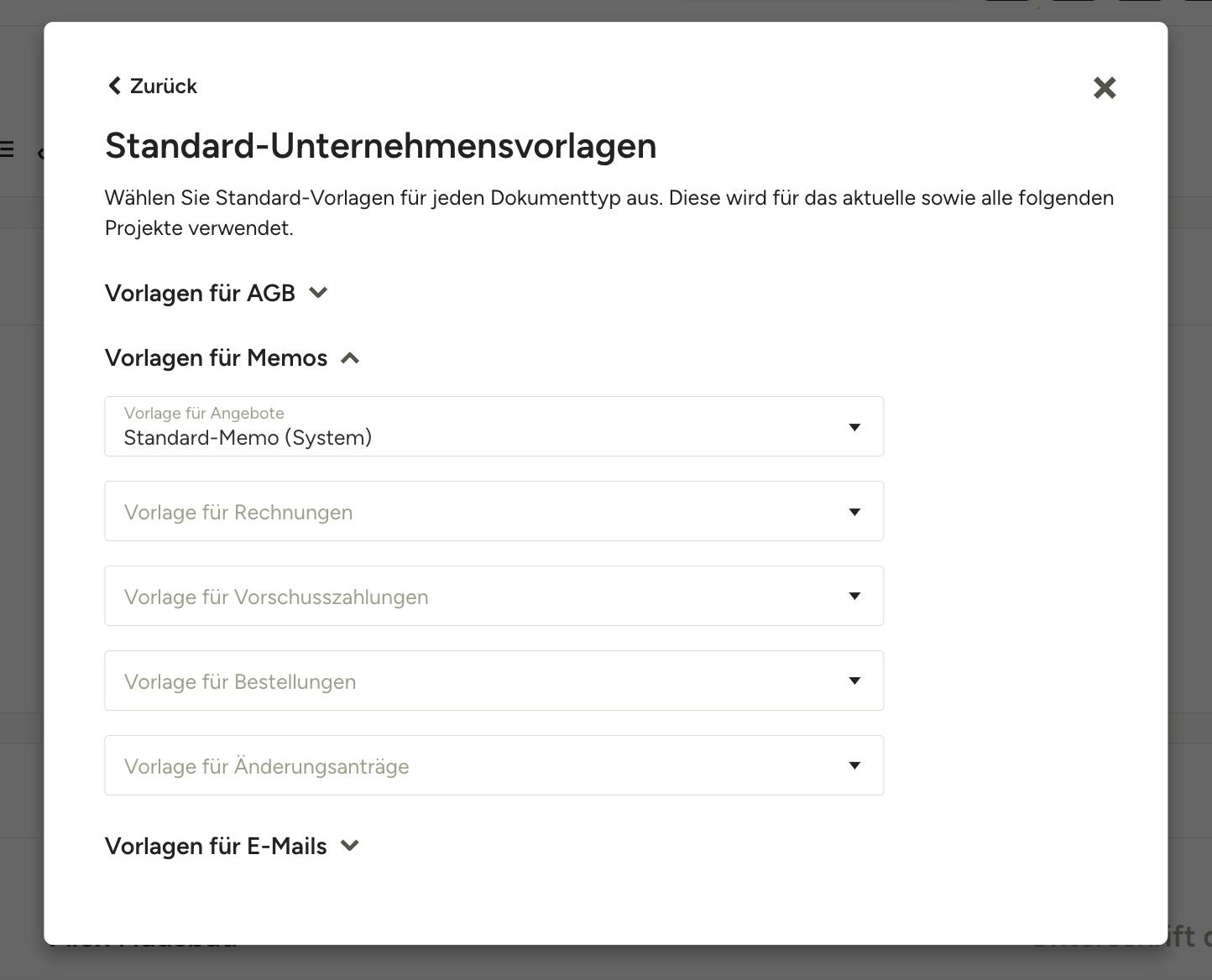This screenshot has height=980, width=1212.
Task: Open the Vorlage für Vorschusszahlungen dropdown
Action: [494, 596]
